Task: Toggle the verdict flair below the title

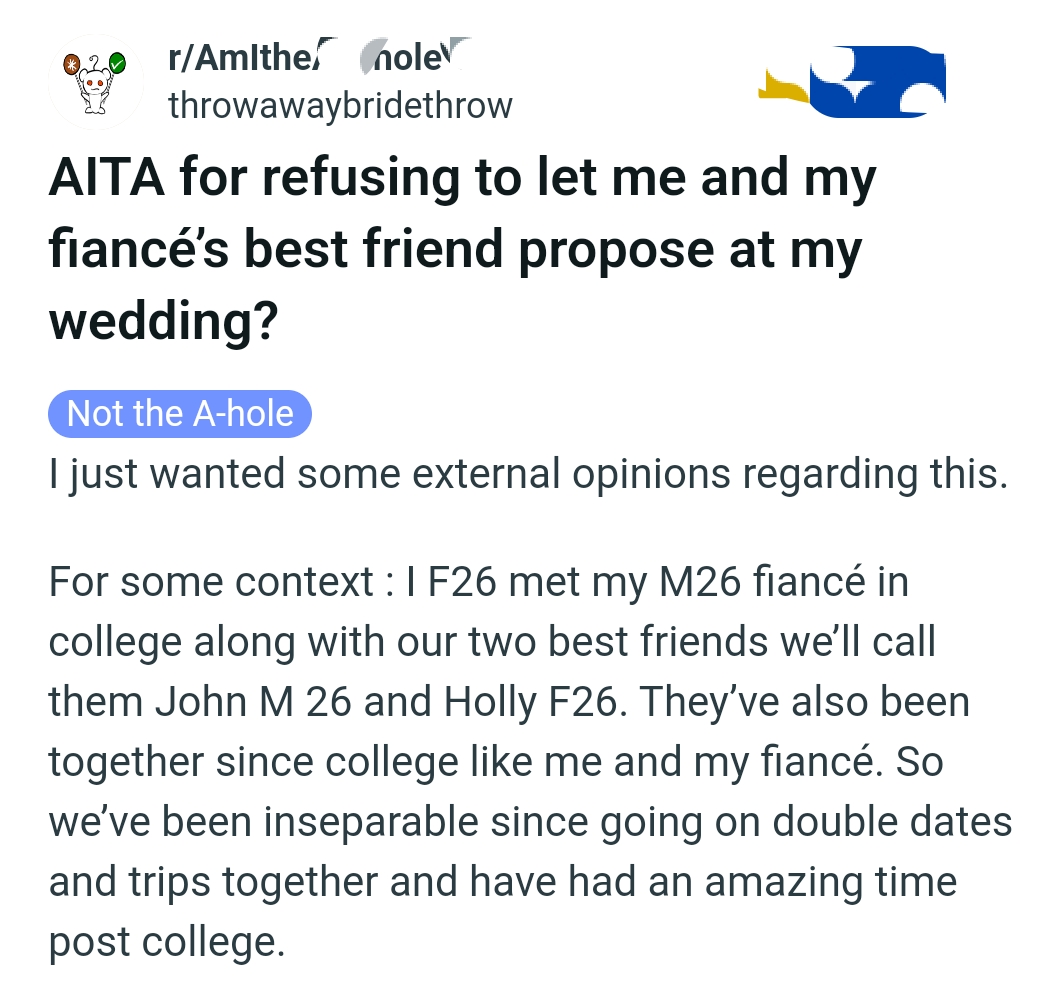Action: click(x=179, y=413)
